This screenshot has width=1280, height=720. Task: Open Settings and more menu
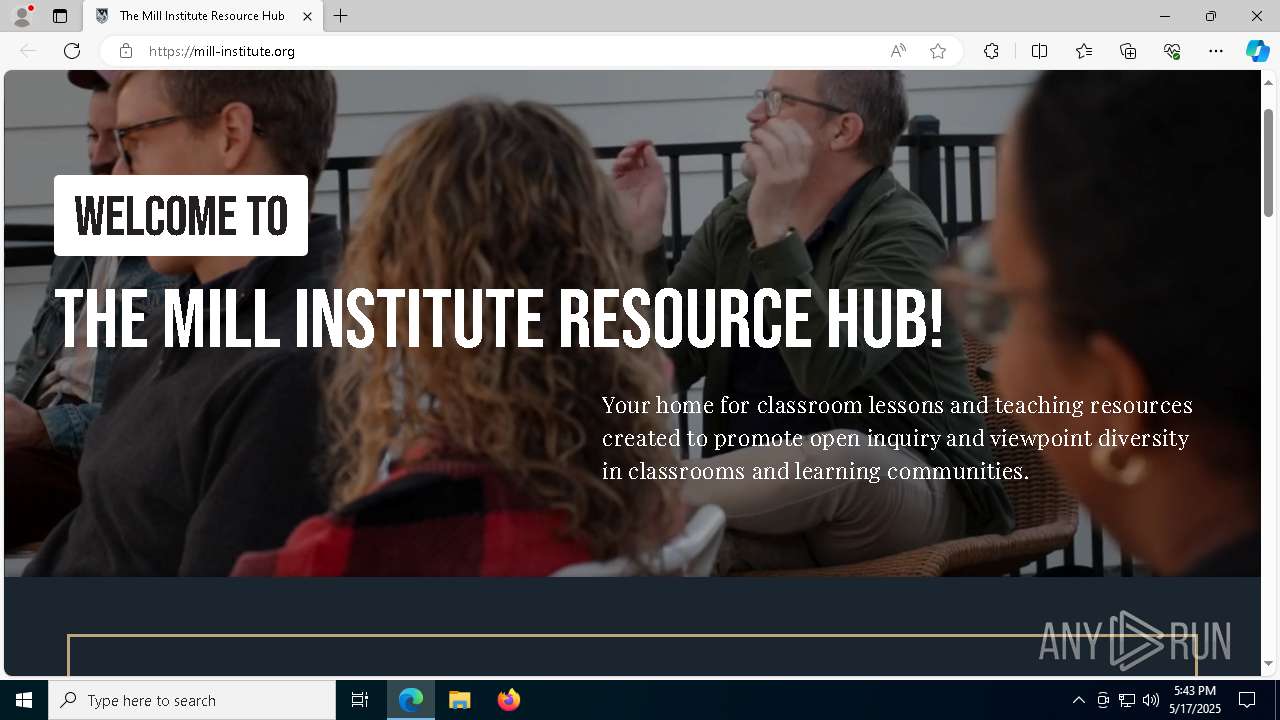tap(1216, 51)
